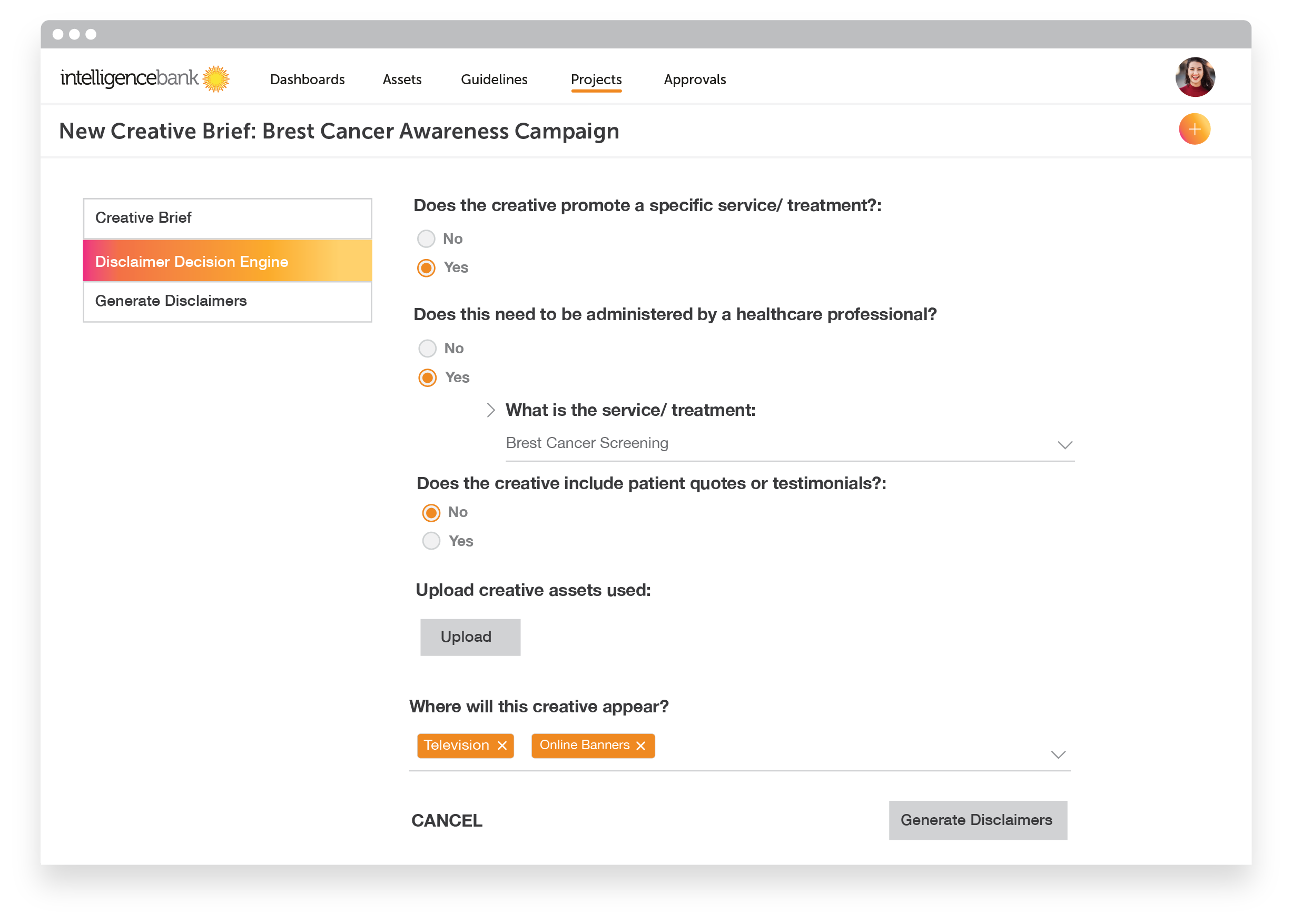Go to the Dashboards menu
Image resolution: width=1292 pixels, height=924 pixels.
(308, 80)
